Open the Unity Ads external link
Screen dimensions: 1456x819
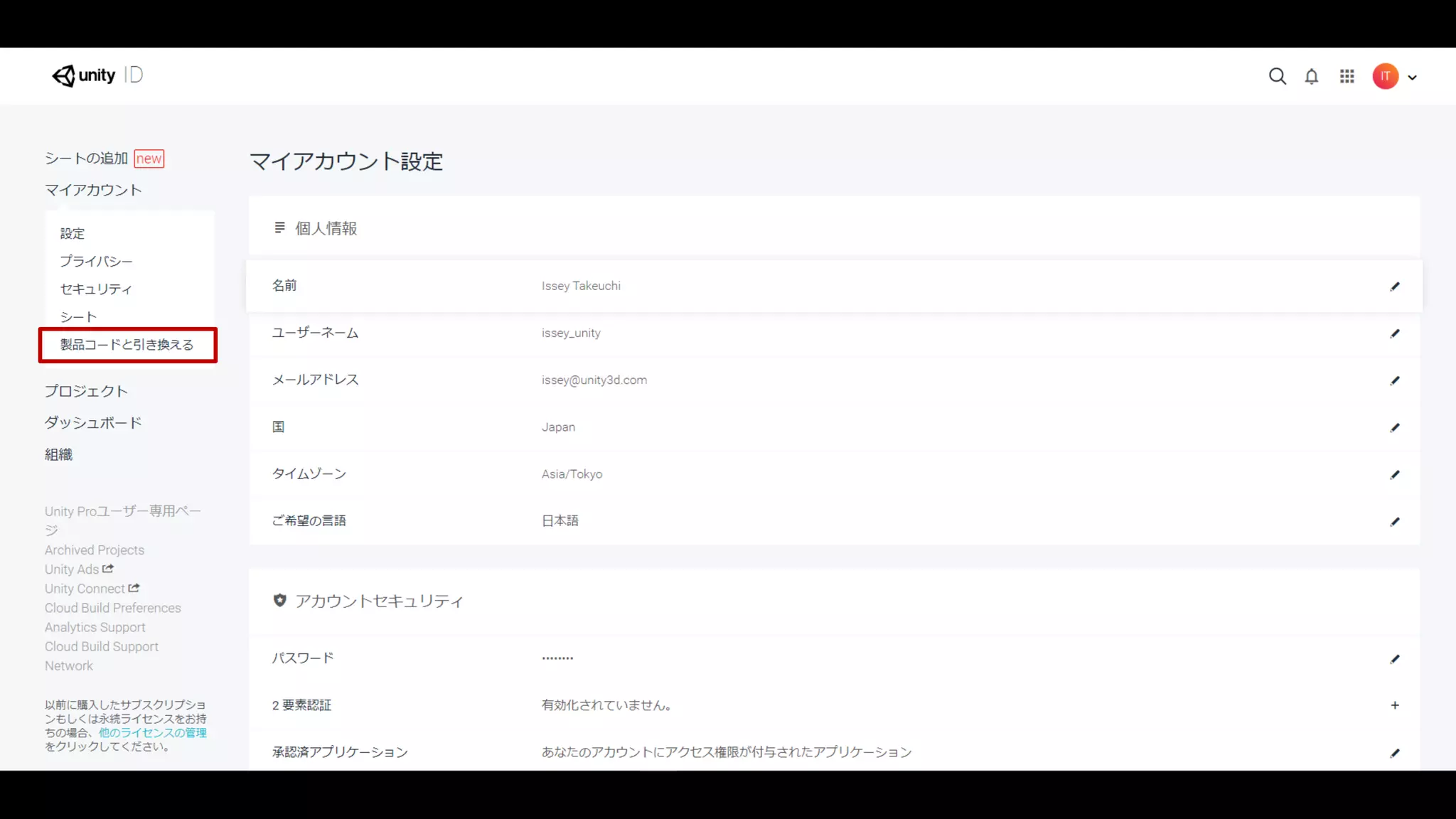(78, 569)
